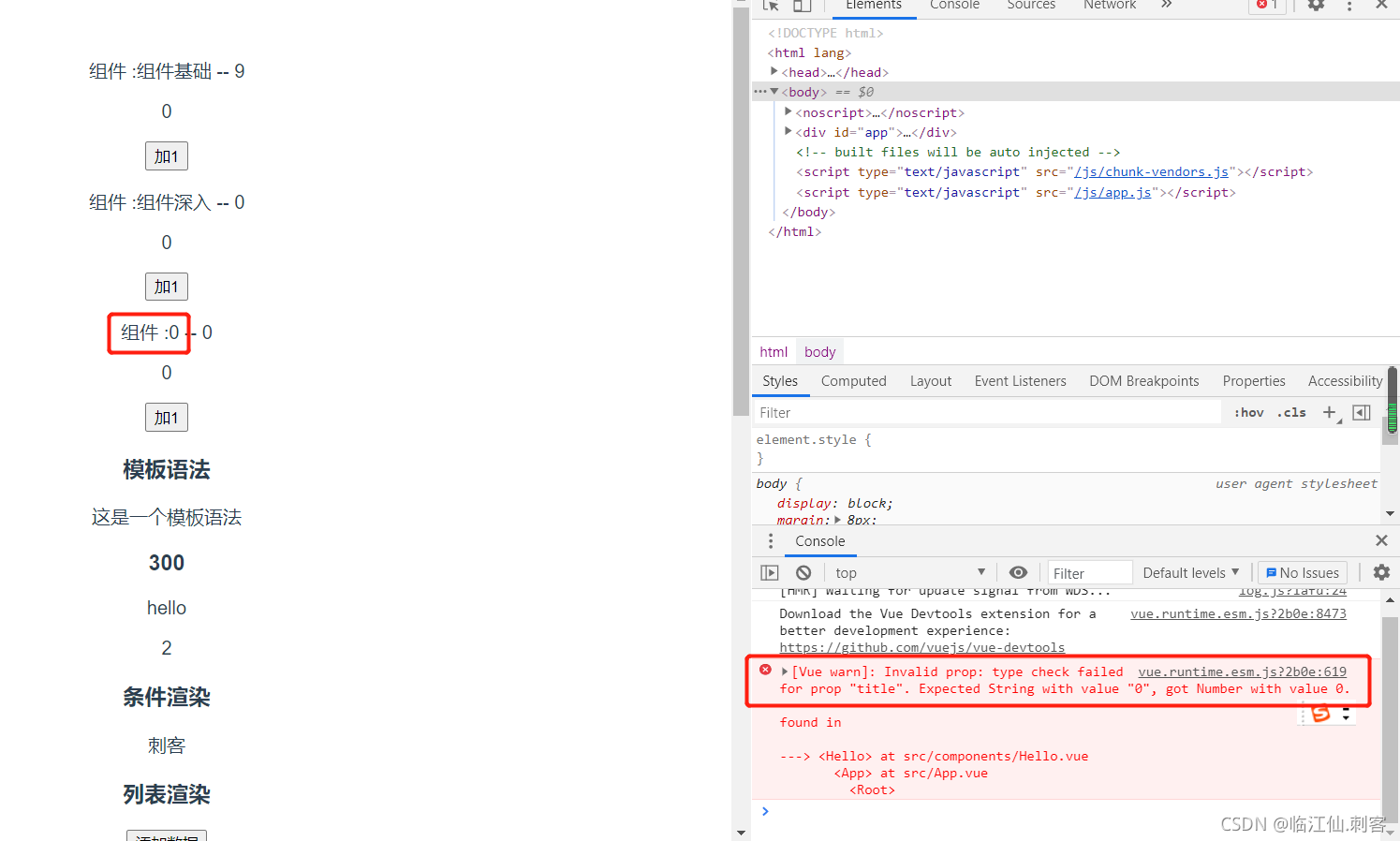Collapse the body element node
The image size is (1400, 841).
point(774,91)
